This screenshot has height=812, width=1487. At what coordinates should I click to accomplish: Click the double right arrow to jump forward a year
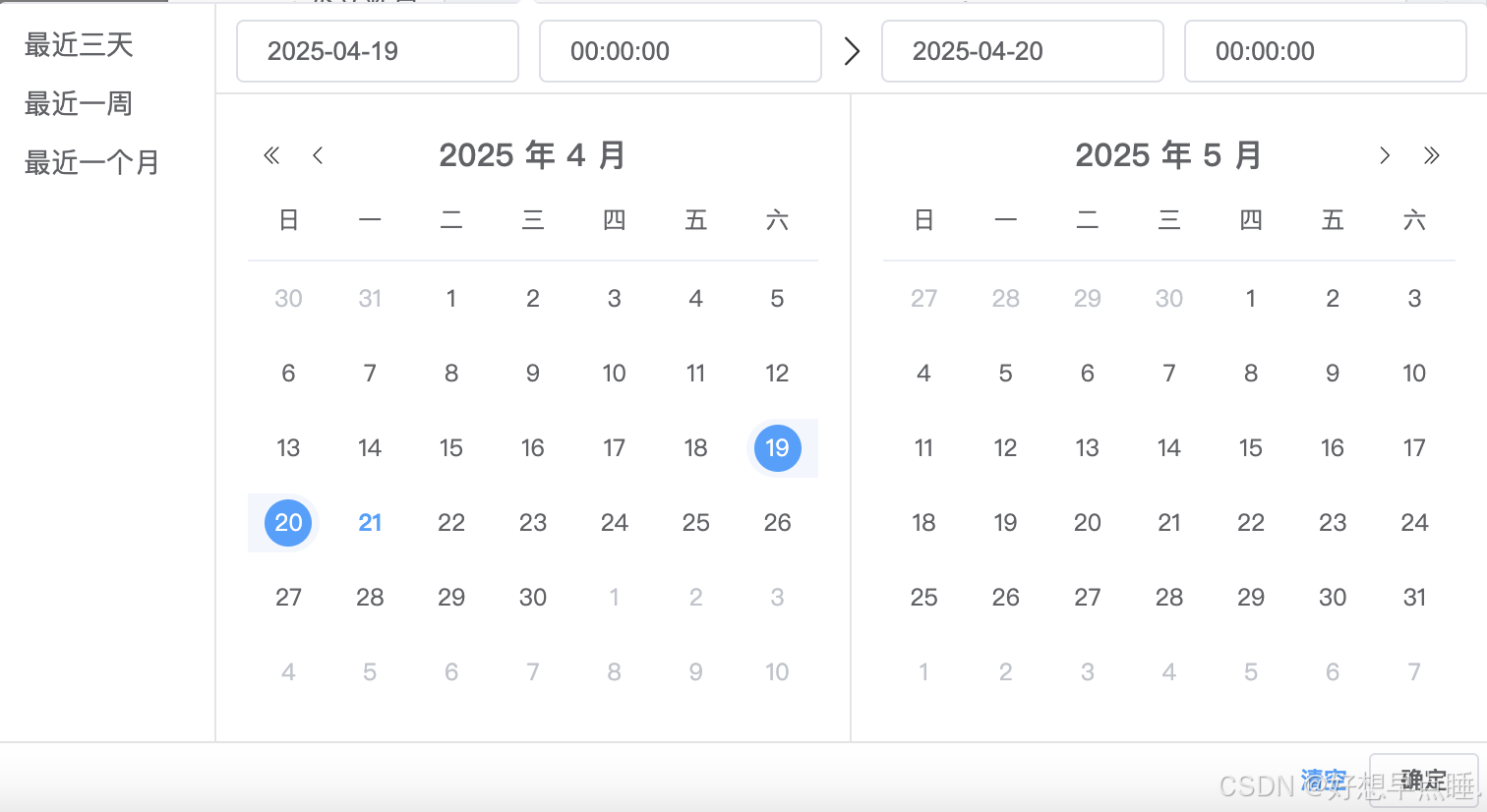point(1431,155)
